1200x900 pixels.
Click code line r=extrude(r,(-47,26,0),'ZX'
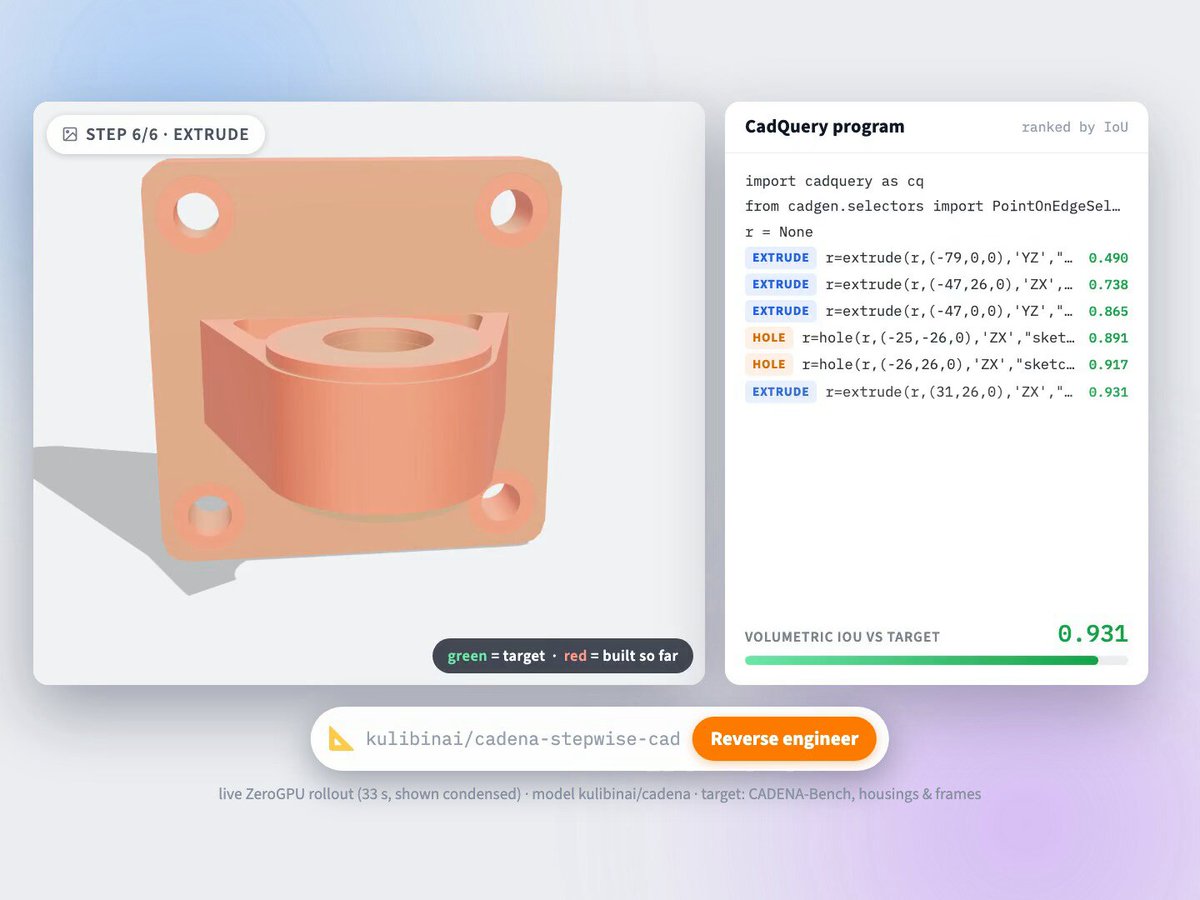pos(950,284)
